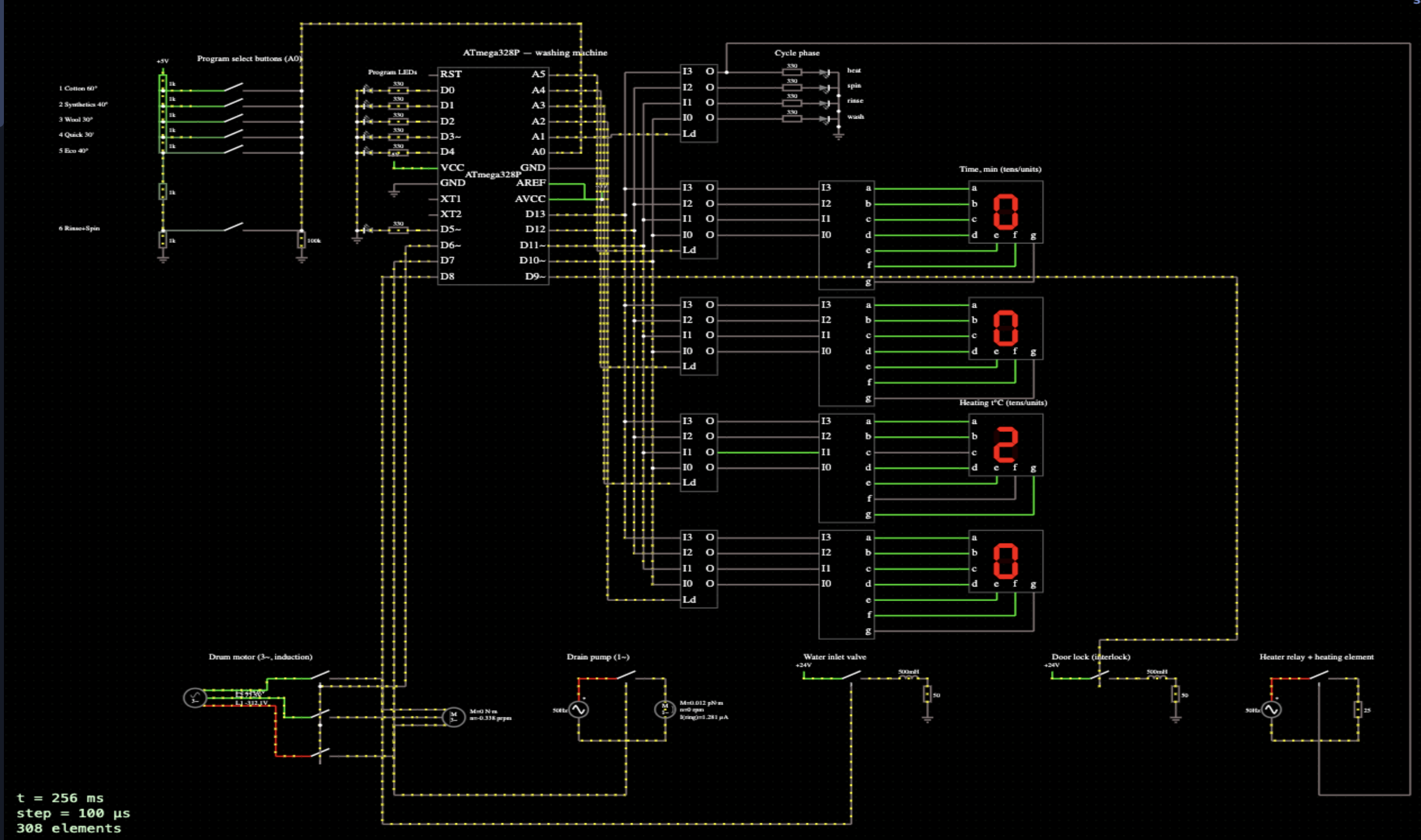The height and width of the screenshot is (840, 1421).
Task: Select the Heating tens display showing 2
Action: pyautogui.click(x=1005, y=445)
